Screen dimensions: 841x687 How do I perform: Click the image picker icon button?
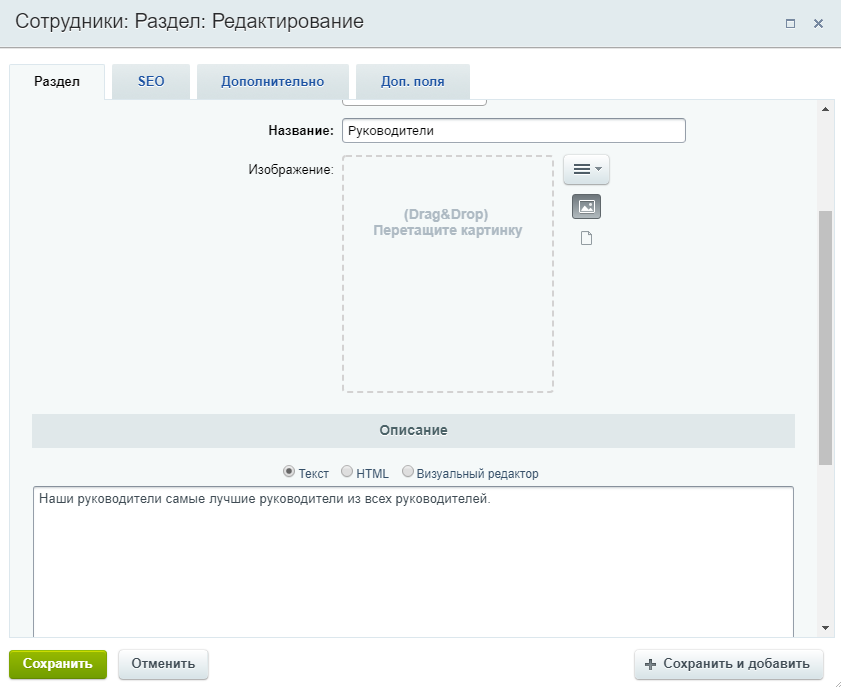coord(586,206)
